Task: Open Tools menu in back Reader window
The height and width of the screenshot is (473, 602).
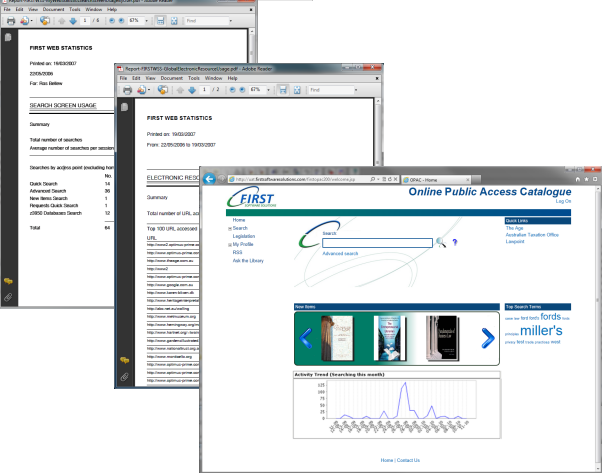Action: (x=75, y=9)
